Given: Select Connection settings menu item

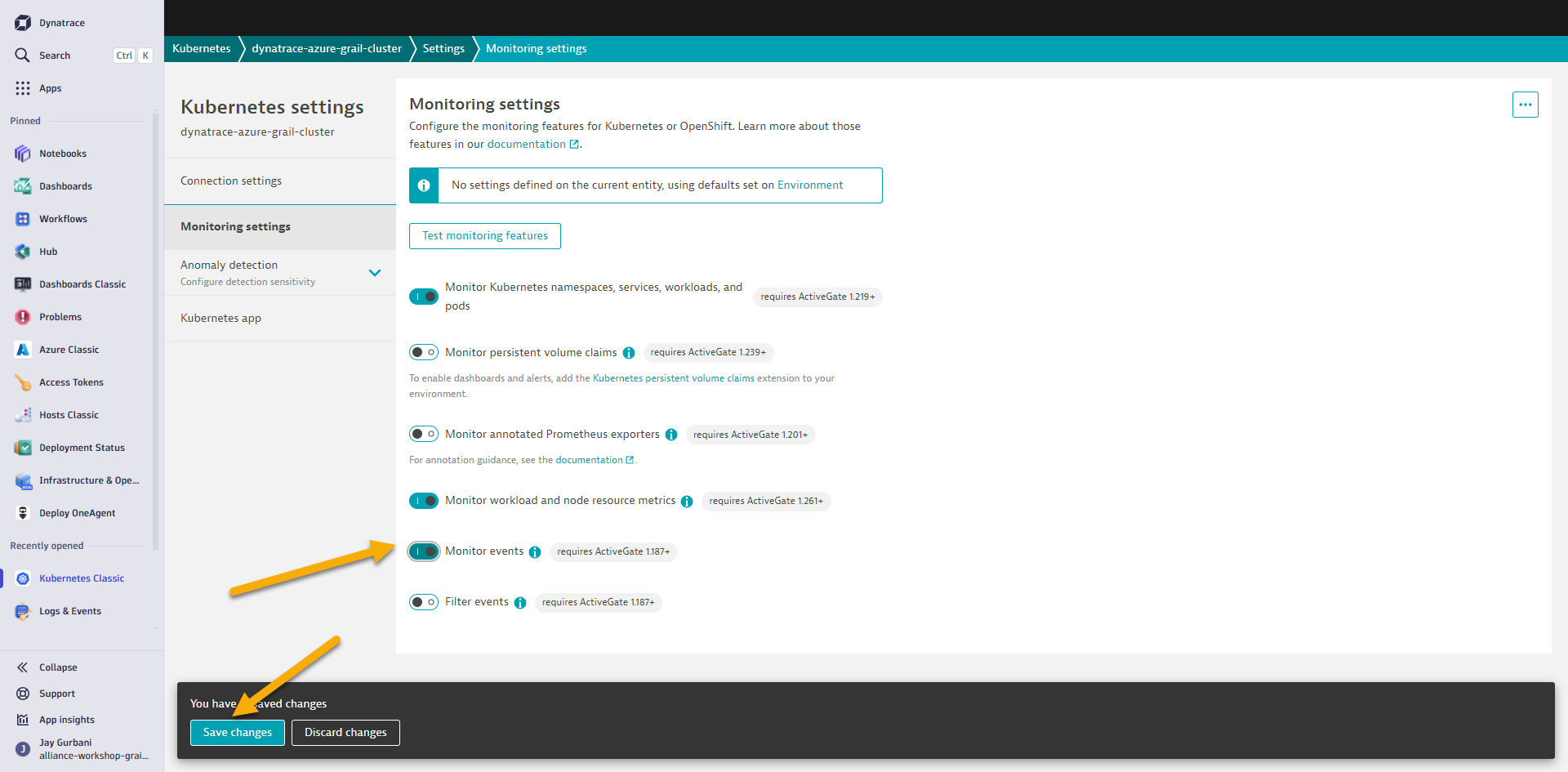Looking at the screenshot, I should 231,181.
